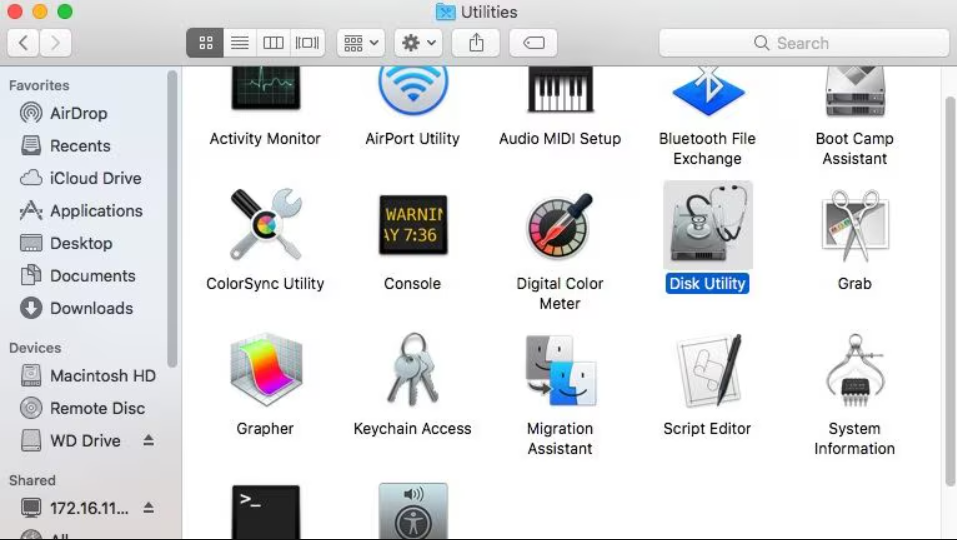Go forward with the right arrow
The width and height of the screenshot is (957, 540).
pos(56,43)
